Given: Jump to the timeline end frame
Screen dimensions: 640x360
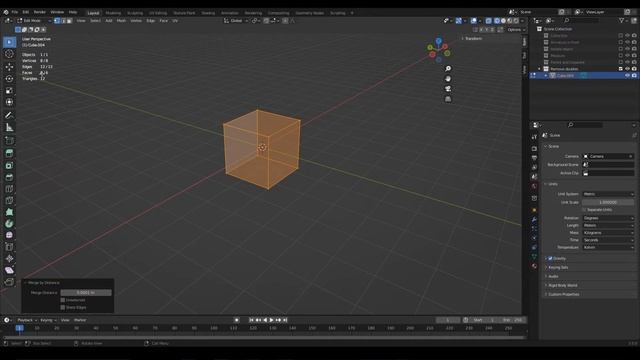Looking at the screenshot, I should point(285,320).
